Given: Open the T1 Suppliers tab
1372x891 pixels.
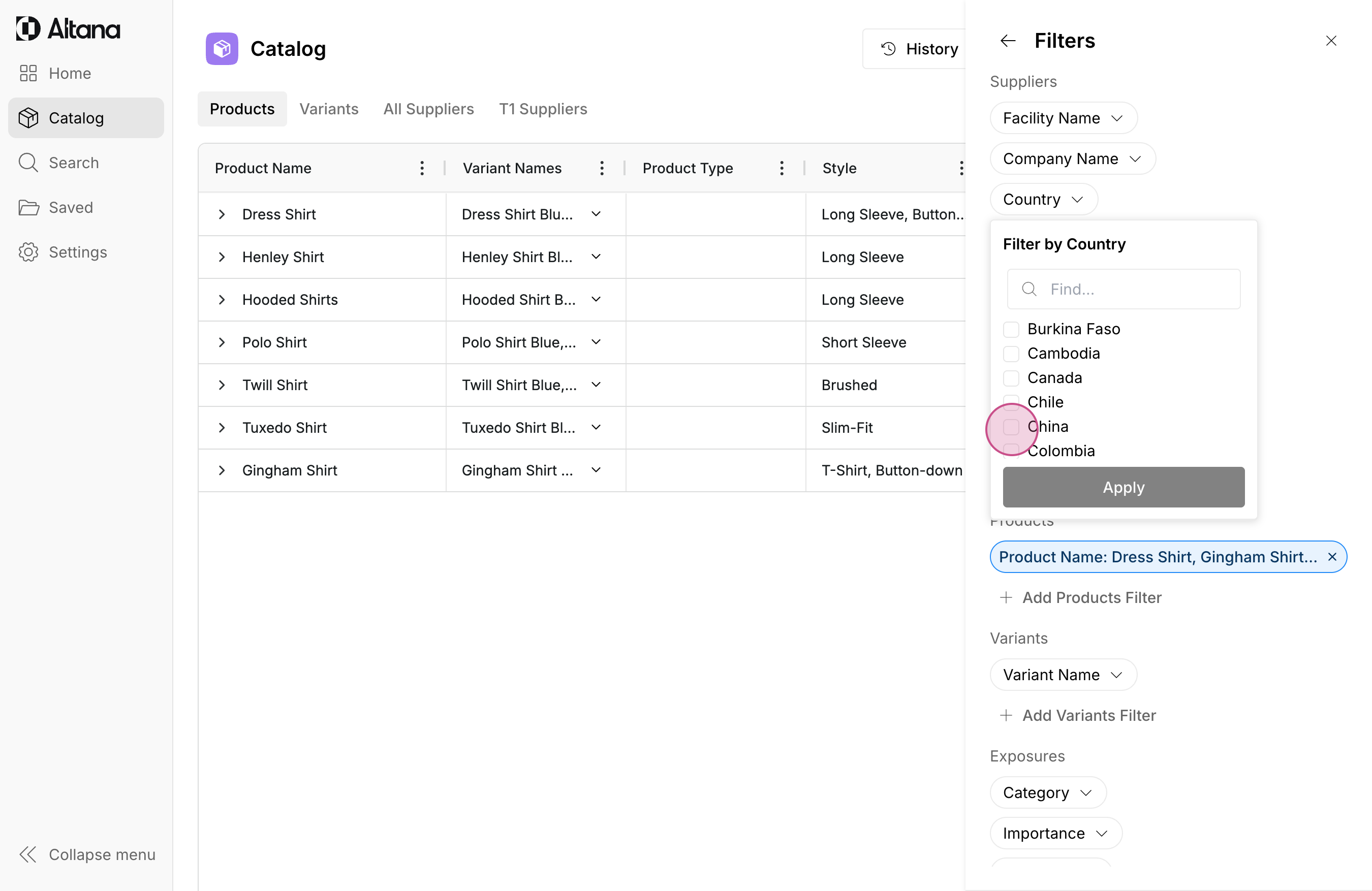Looking at the screenshot, I should [x=543, y=109].
